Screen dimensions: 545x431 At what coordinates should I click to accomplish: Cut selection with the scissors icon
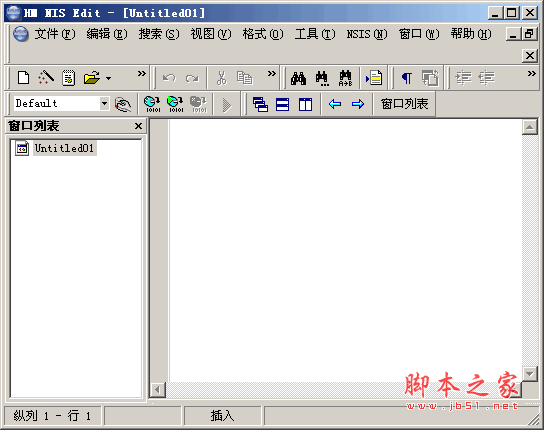(221, 78)
